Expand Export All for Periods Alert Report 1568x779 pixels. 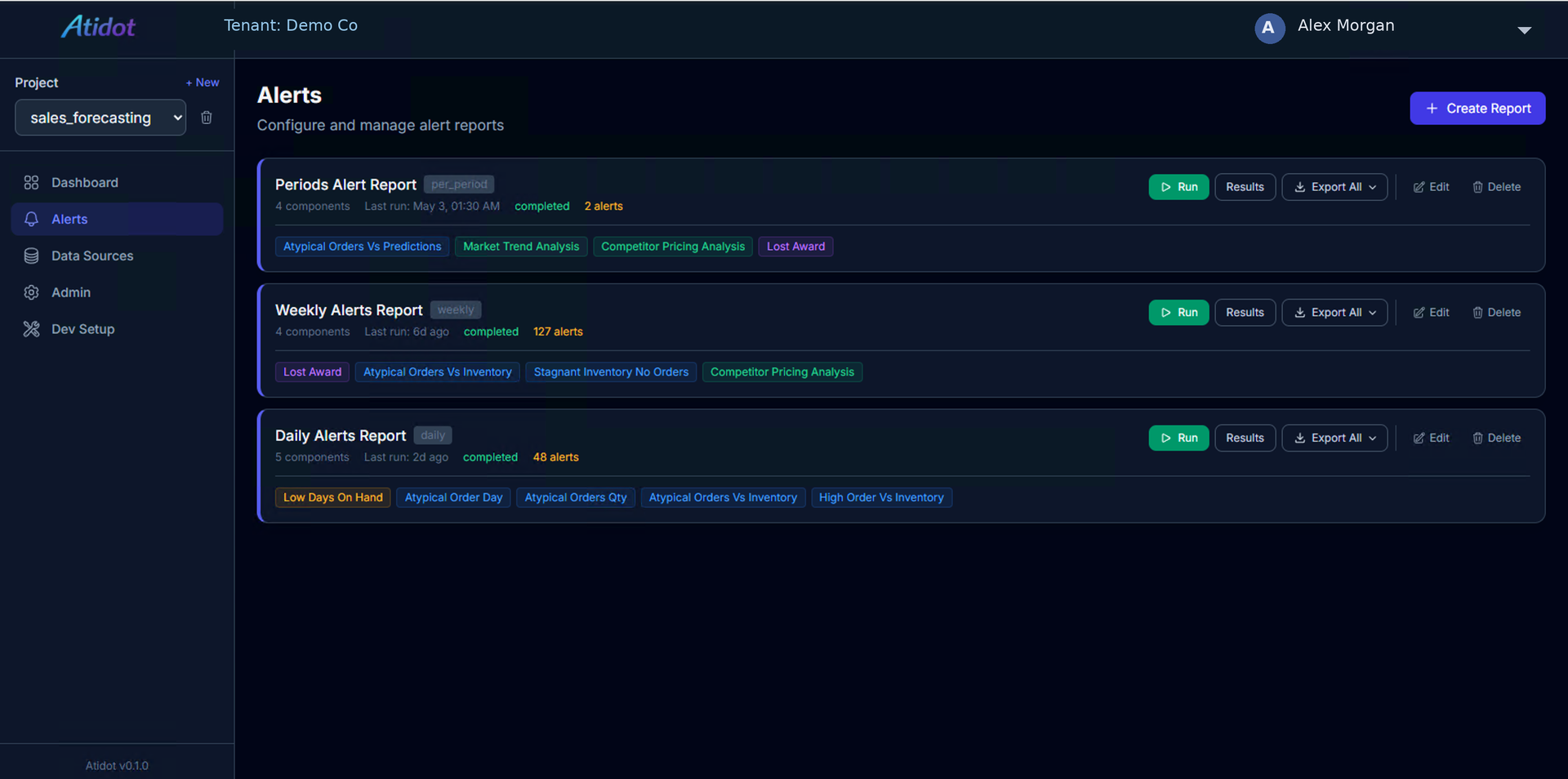1334,187
